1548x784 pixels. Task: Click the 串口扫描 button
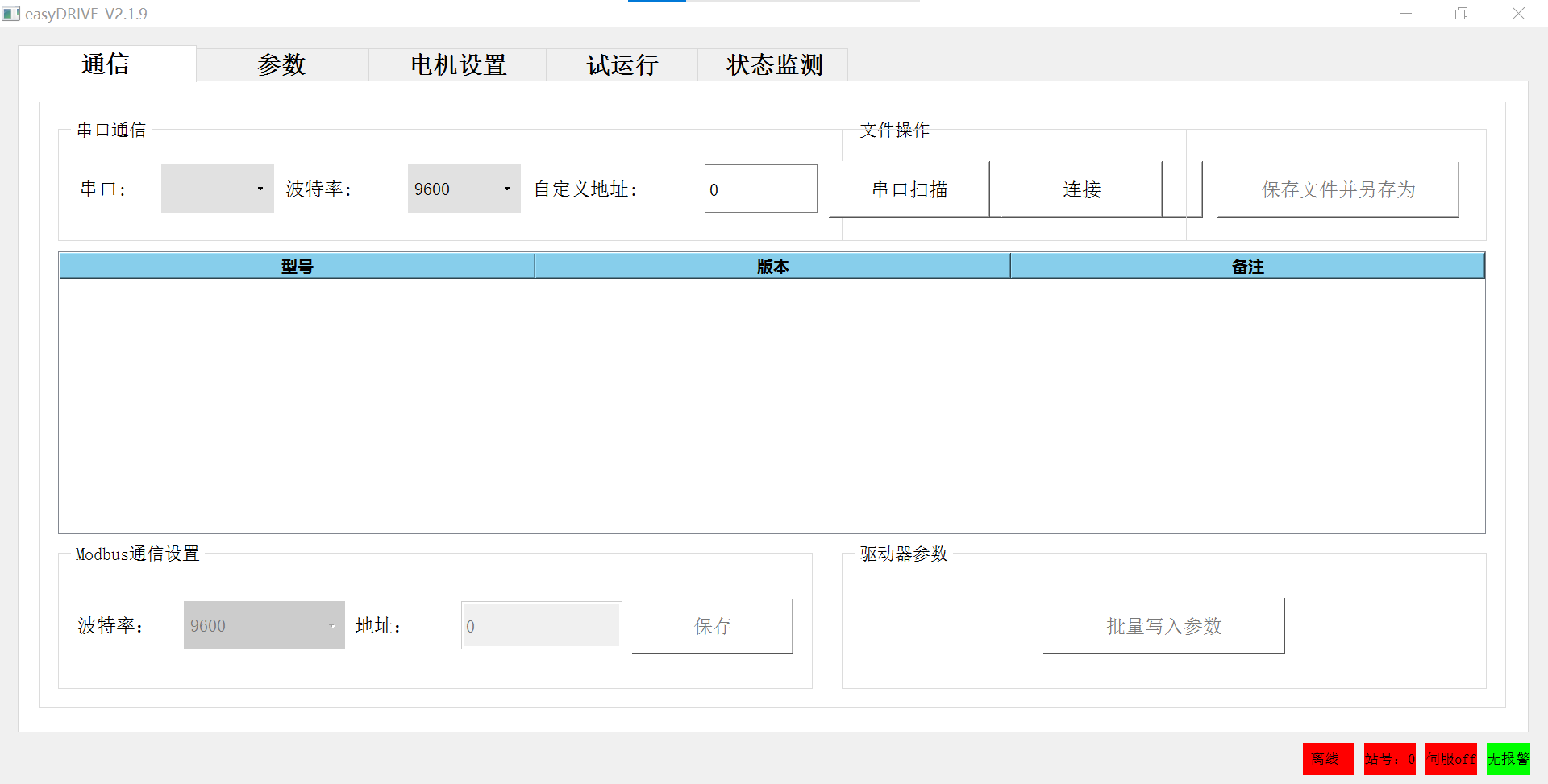tap(909, 189)
